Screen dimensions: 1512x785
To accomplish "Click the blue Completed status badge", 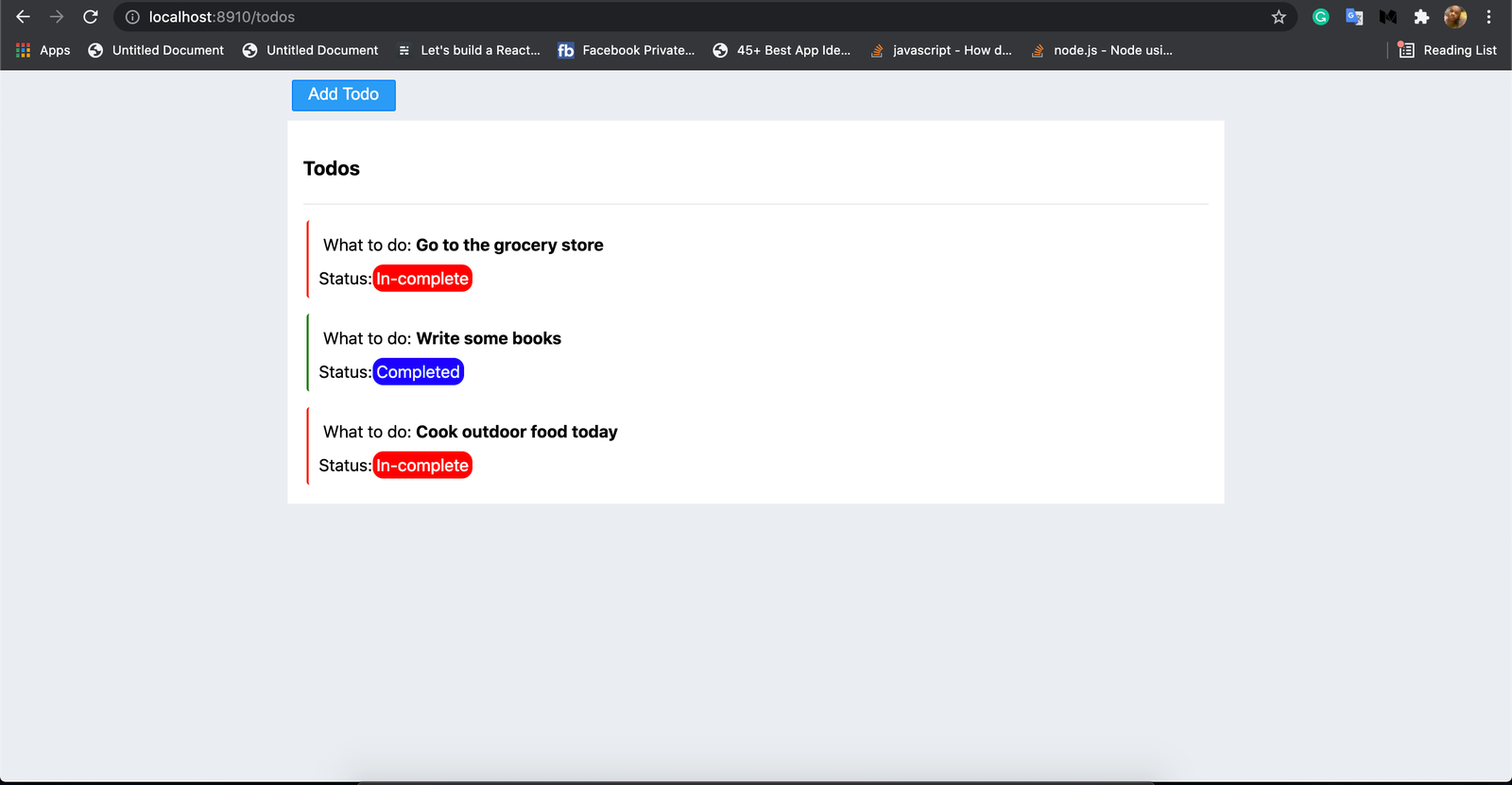I will coord(419,372).
